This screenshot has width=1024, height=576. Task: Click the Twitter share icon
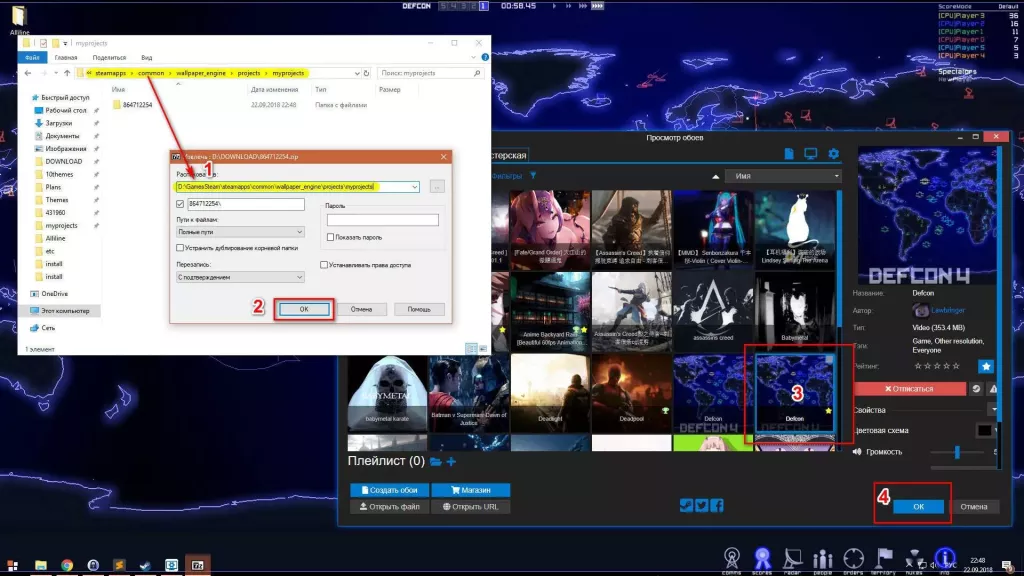[701, 507]
